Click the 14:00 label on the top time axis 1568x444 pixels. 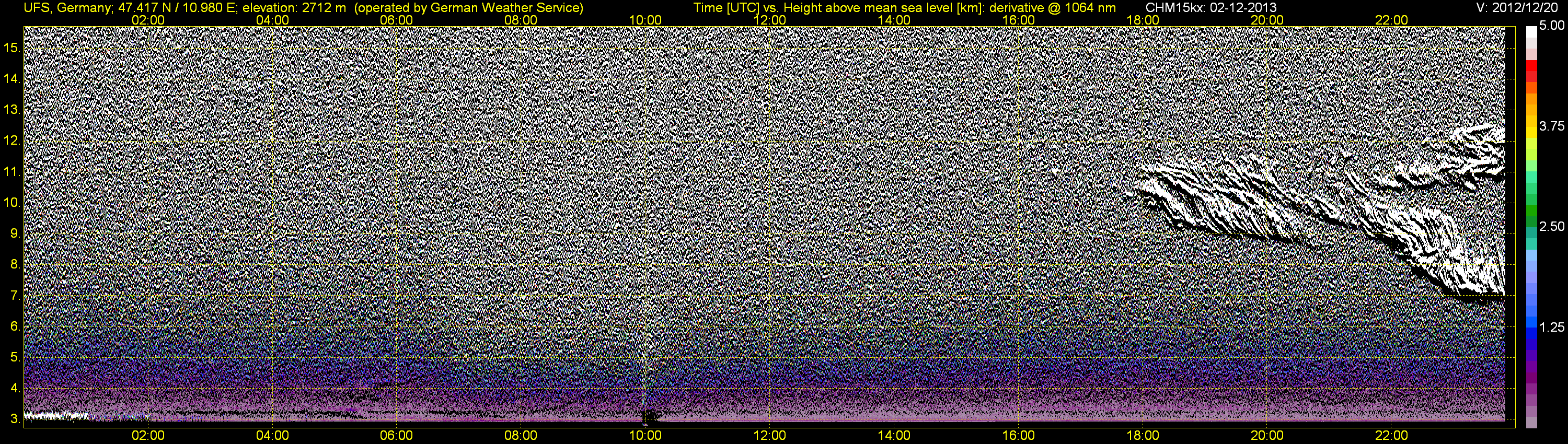[x=894, y=20]
